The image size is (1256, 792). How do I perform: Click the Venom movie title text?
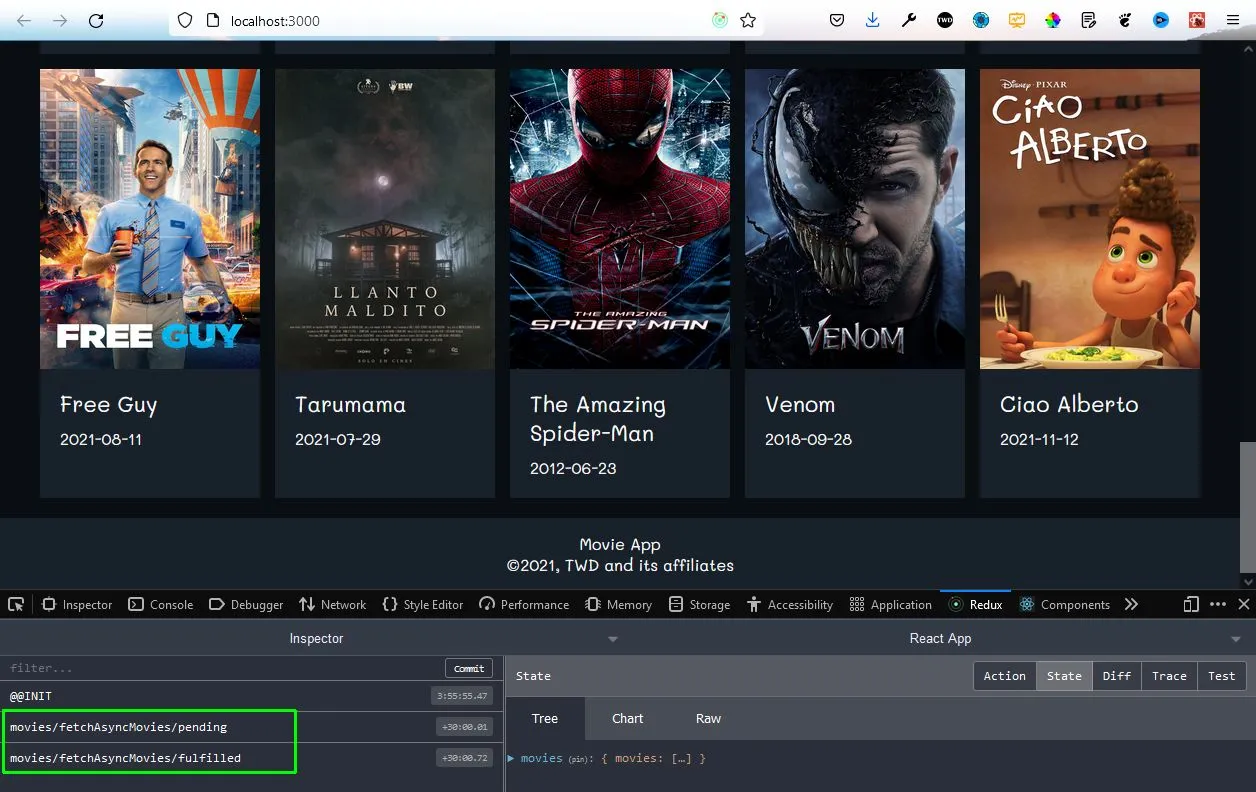click(x=800, y=404)
